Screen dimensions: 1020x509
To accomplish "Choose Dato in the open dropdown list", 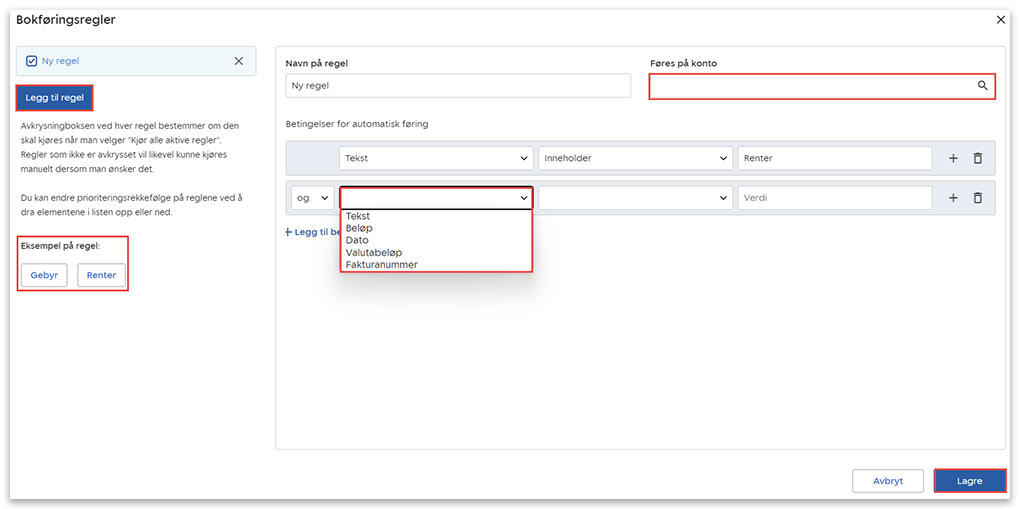I will point(357,240).
